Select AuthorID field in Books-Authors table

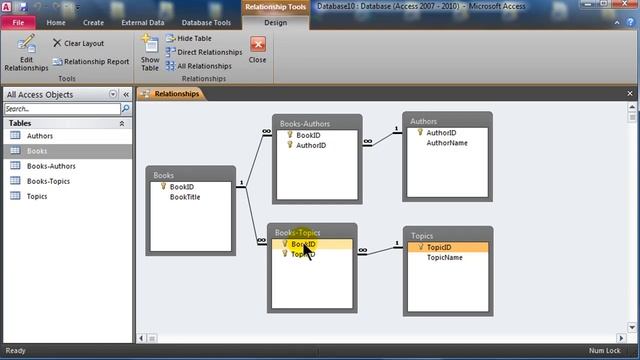(311, 145)
